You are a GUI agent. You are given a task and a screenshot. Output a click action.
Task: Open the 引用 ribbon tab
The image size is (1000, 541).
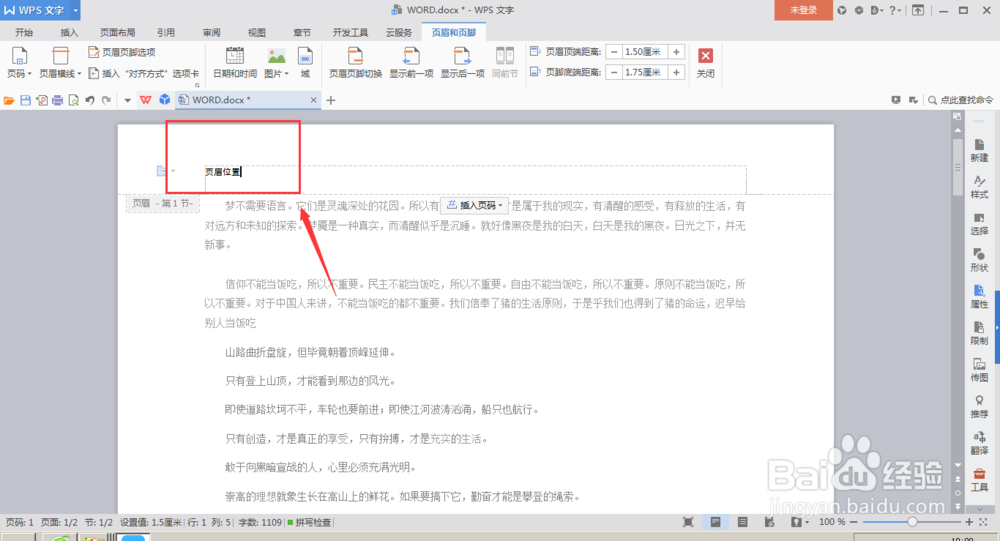pos(166,33)
